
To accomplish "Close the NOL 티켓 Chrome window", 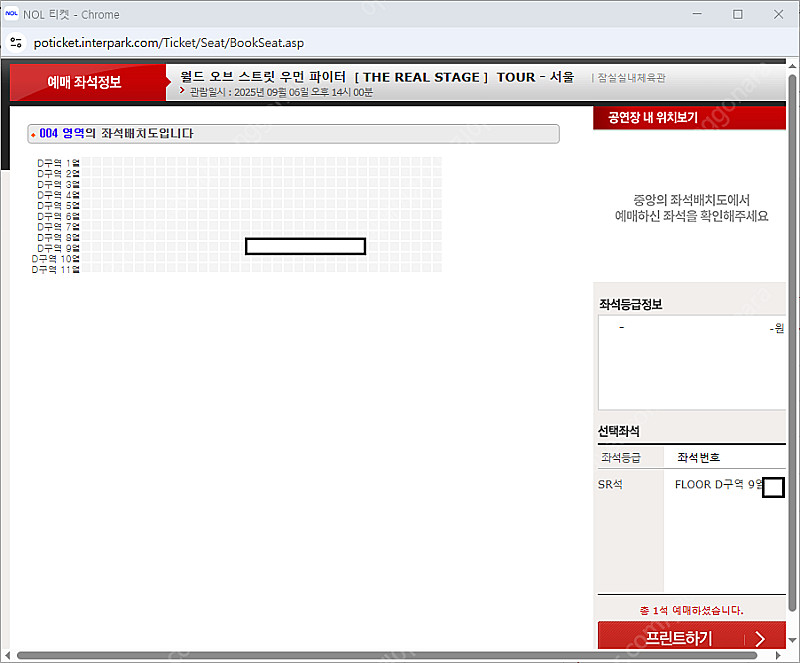I will click(778, 14).
